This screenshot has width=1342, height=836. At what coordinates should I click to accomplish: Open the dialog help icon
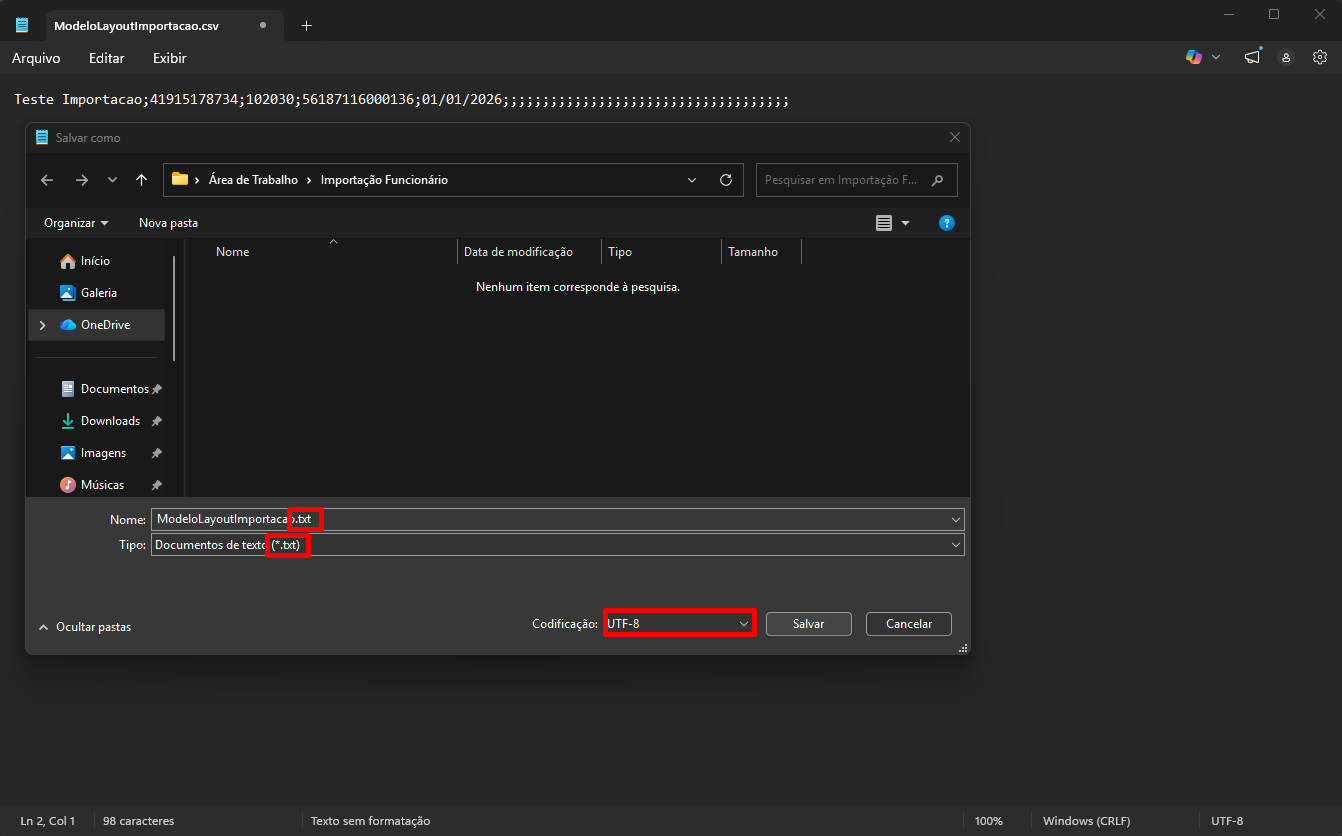[947, 223]
